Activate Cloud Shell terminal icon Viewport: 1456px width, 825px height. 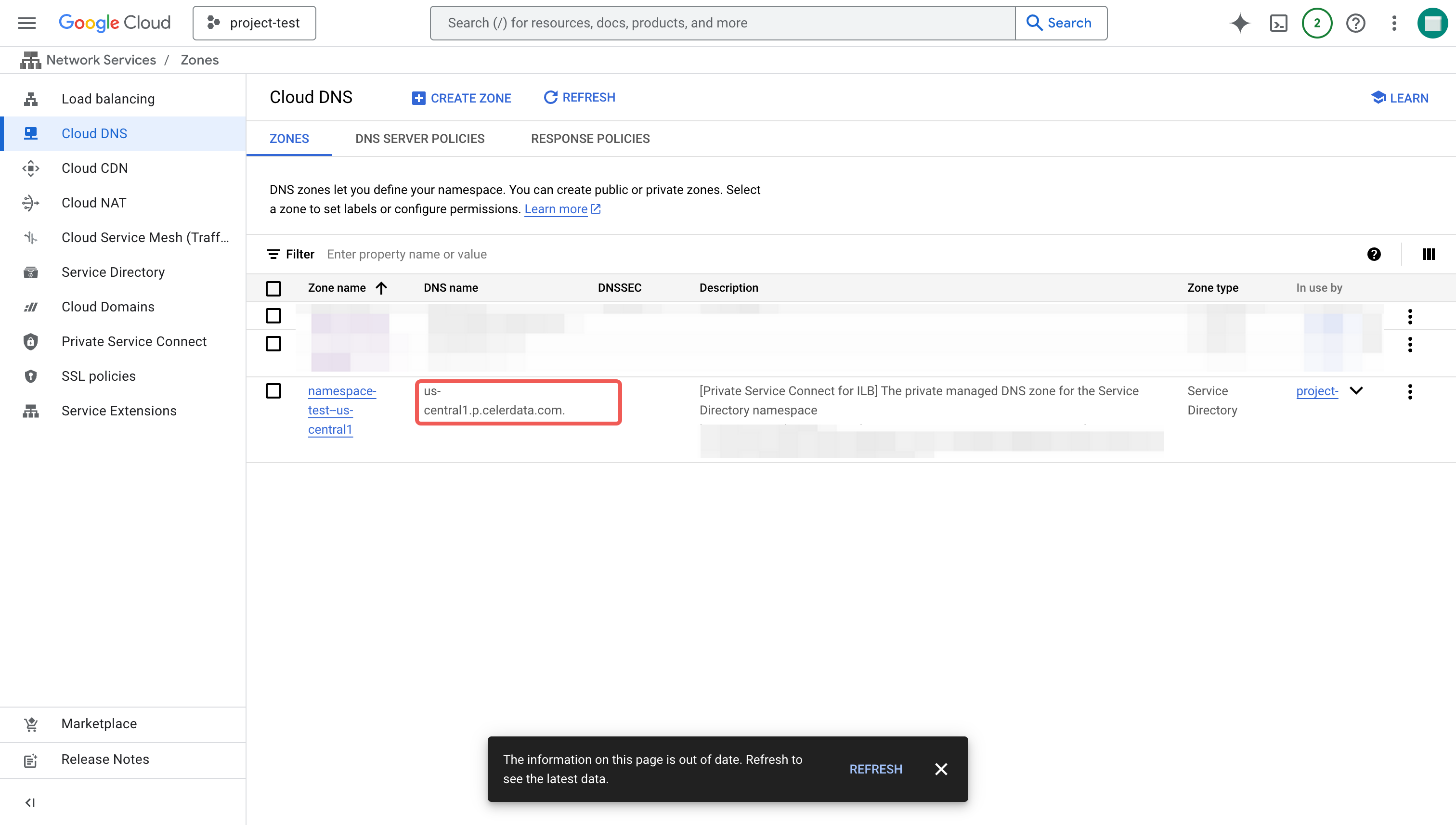click(x=1279, y=23)
